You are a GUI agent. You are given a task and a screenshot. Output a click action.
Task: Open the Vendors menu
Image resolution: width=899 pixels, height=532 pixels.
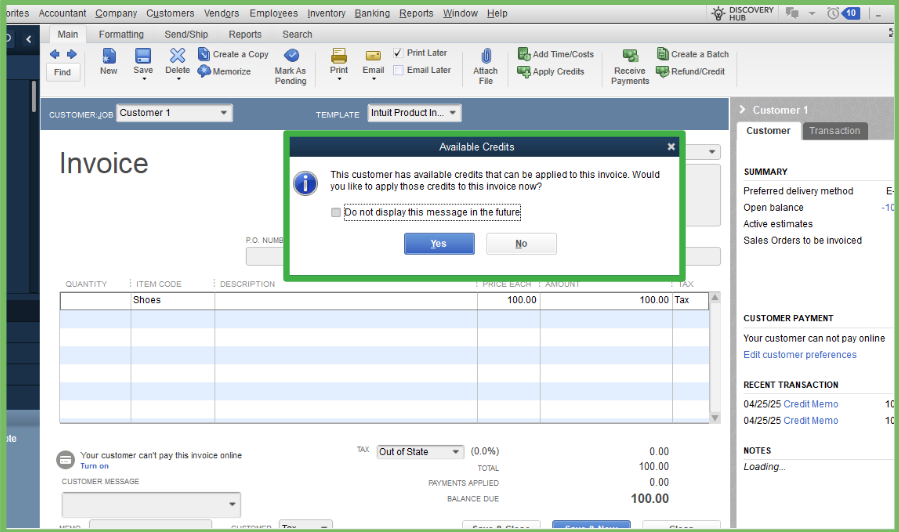(221, 13)
